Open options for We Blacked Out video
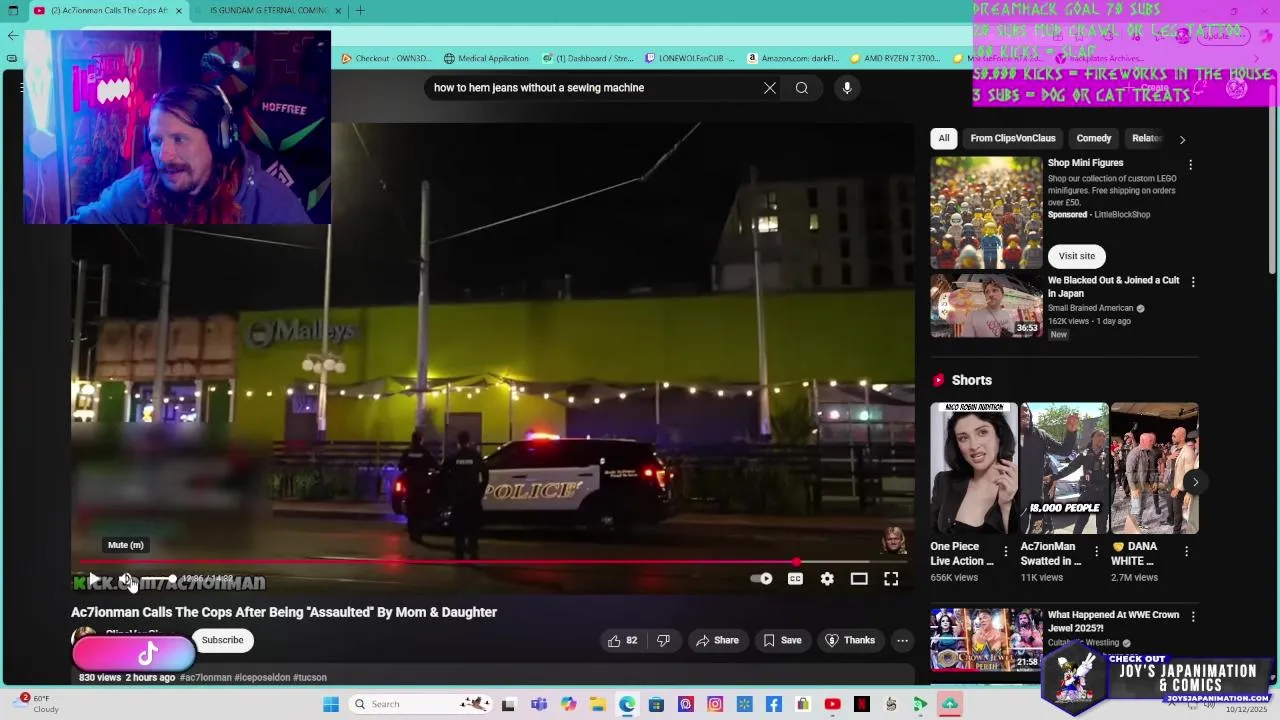The width and height of the screenshot is (1280, 720). pyautogui.click(x=1192, y=282)
